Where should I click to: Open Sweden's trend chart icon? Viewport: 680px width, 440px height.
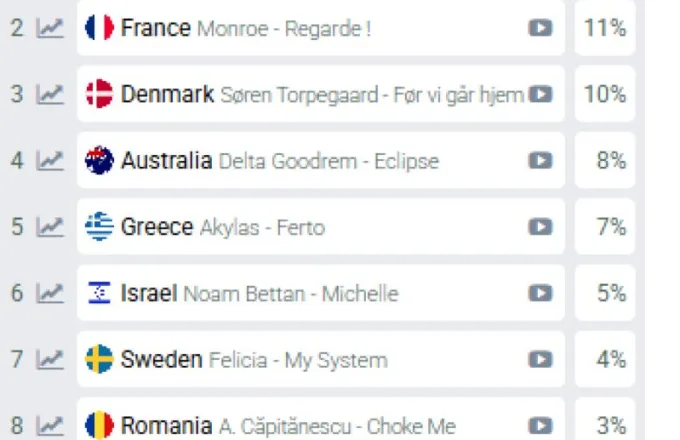tap(49, 359)
